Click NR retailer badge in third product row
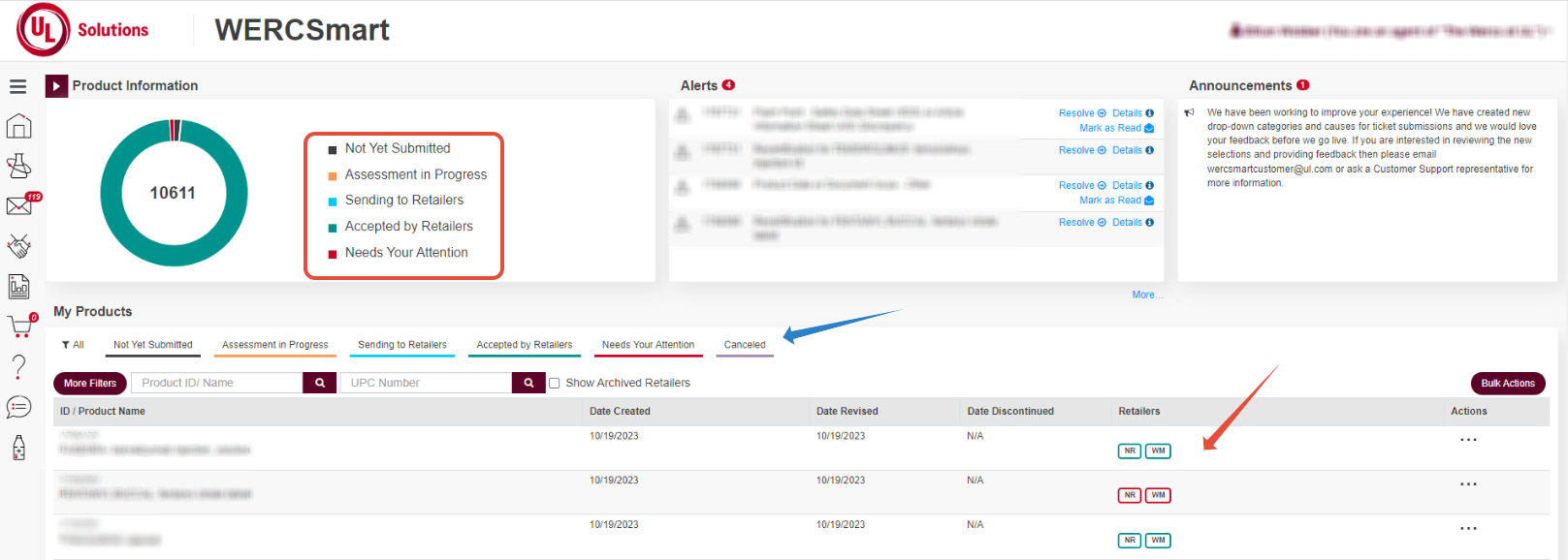Viewport: 1568px width, 560px height. coord(1130,540)
